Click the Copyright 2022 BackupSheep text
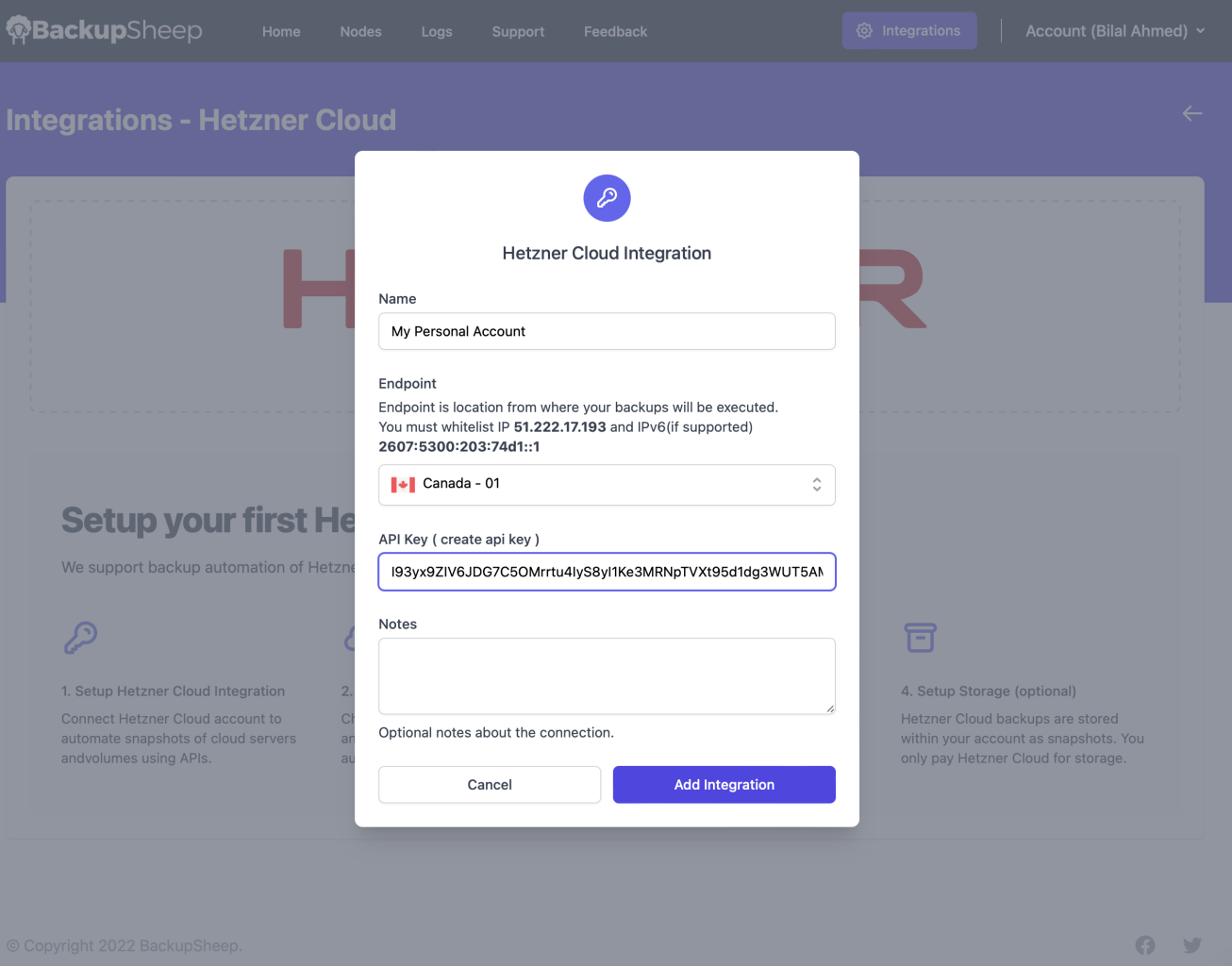Screen dimensions: 1232x966 pos(125,945)
